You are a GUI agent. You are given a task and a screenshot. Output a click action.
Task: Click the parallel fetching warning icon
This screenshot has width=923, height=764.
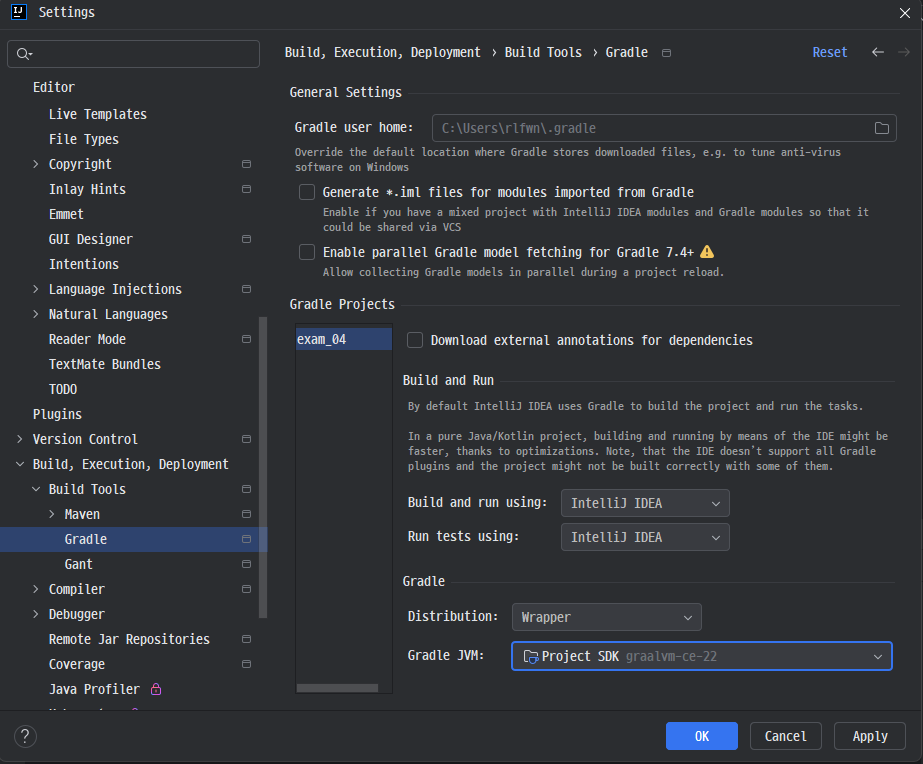coord(706,252)
